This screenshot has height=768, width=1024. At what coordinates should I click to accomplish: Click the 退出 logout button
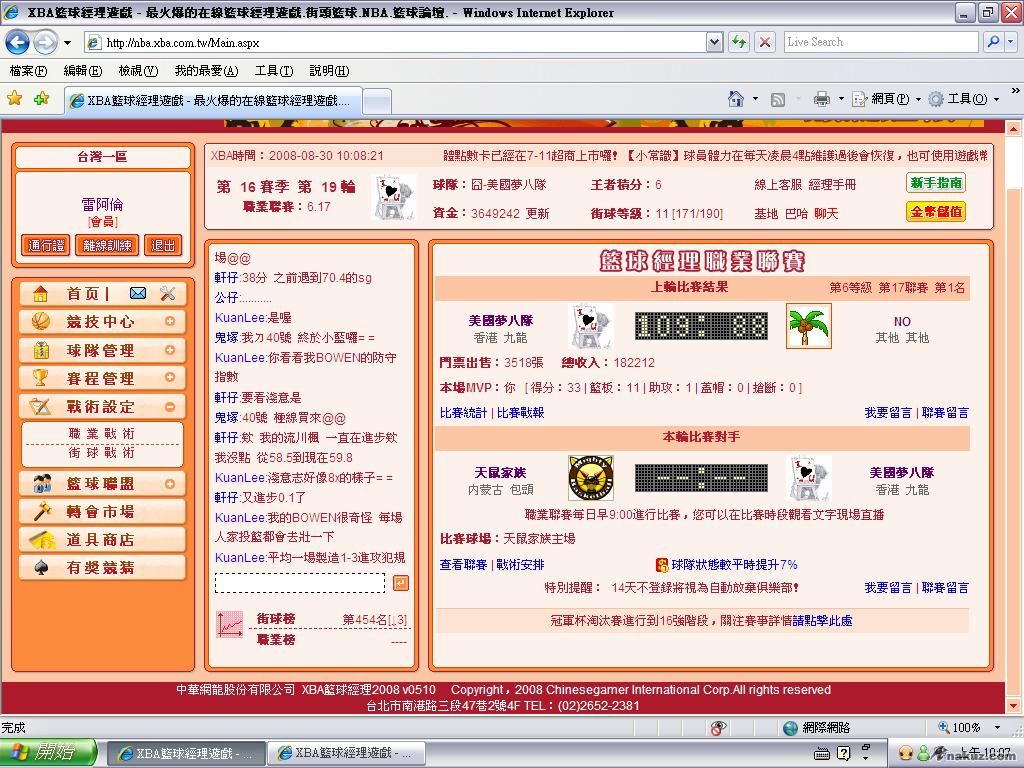[163, 246]
